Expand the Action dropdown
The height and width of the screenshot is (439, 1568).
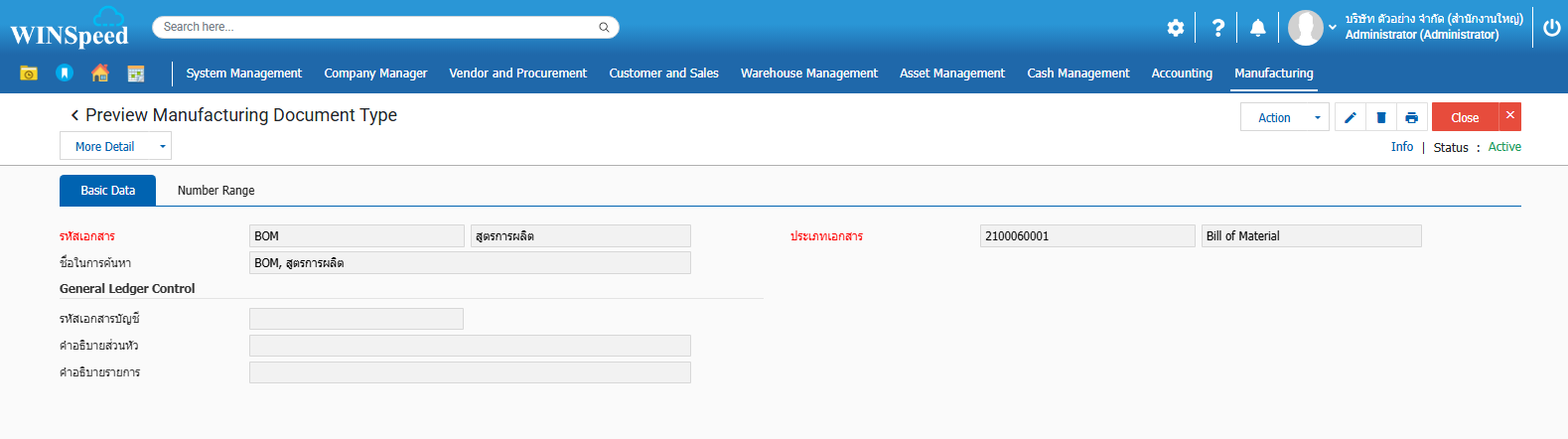coord(1284,117)
